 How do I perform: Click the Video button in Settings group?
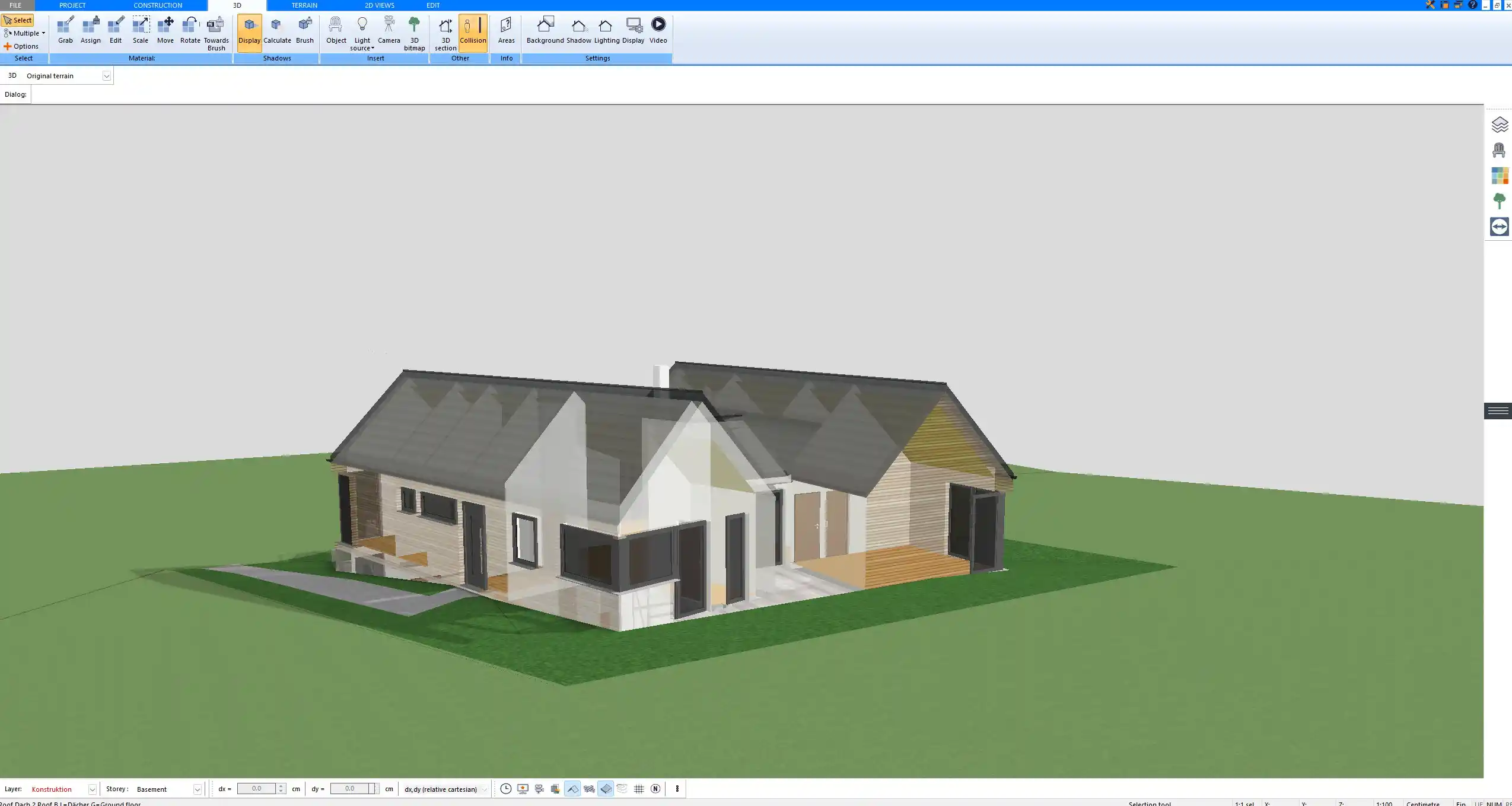tap(658, 30)
